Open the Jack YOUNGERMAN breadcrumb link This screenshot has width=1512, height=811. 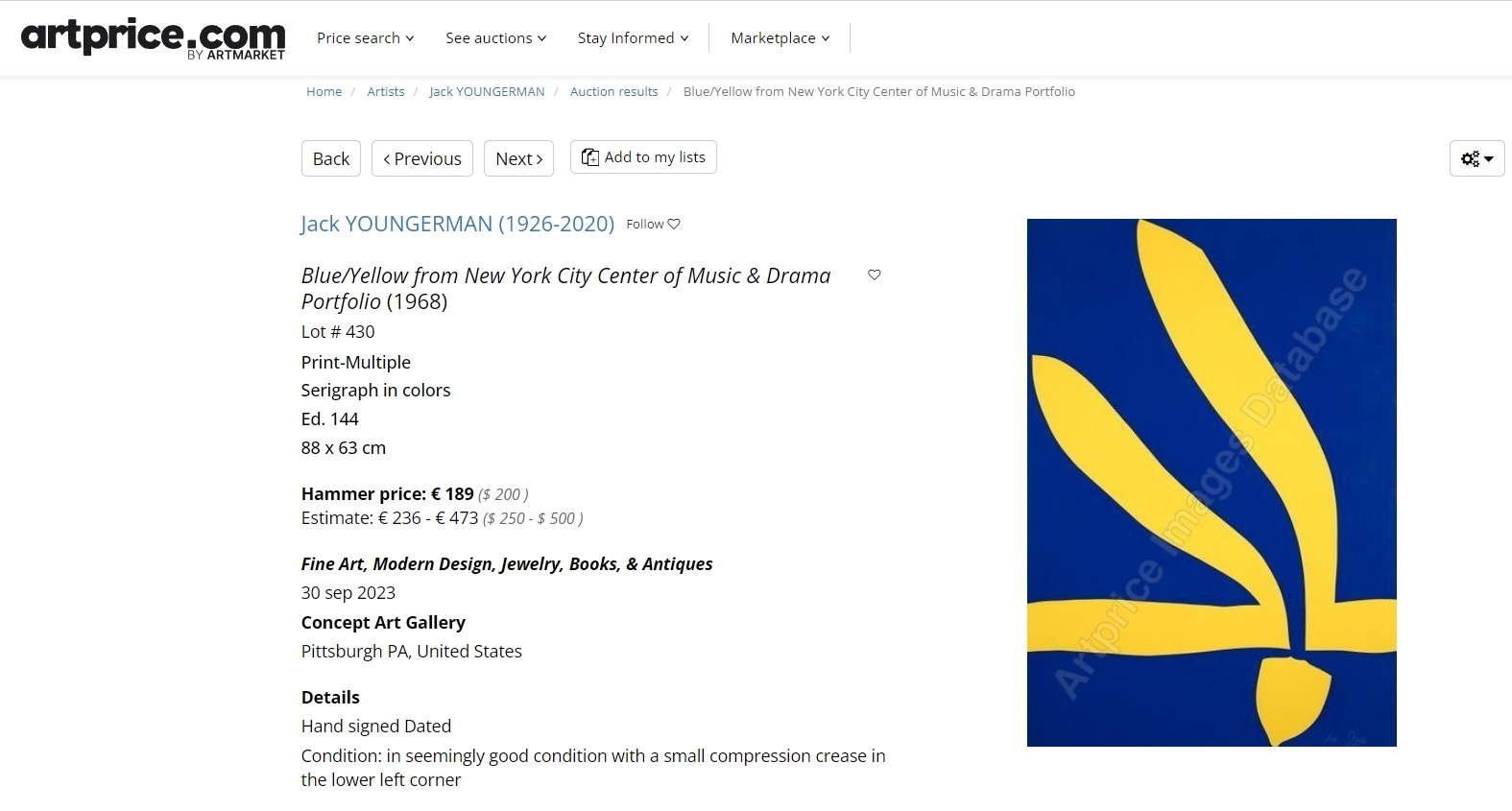pos(487,91)
